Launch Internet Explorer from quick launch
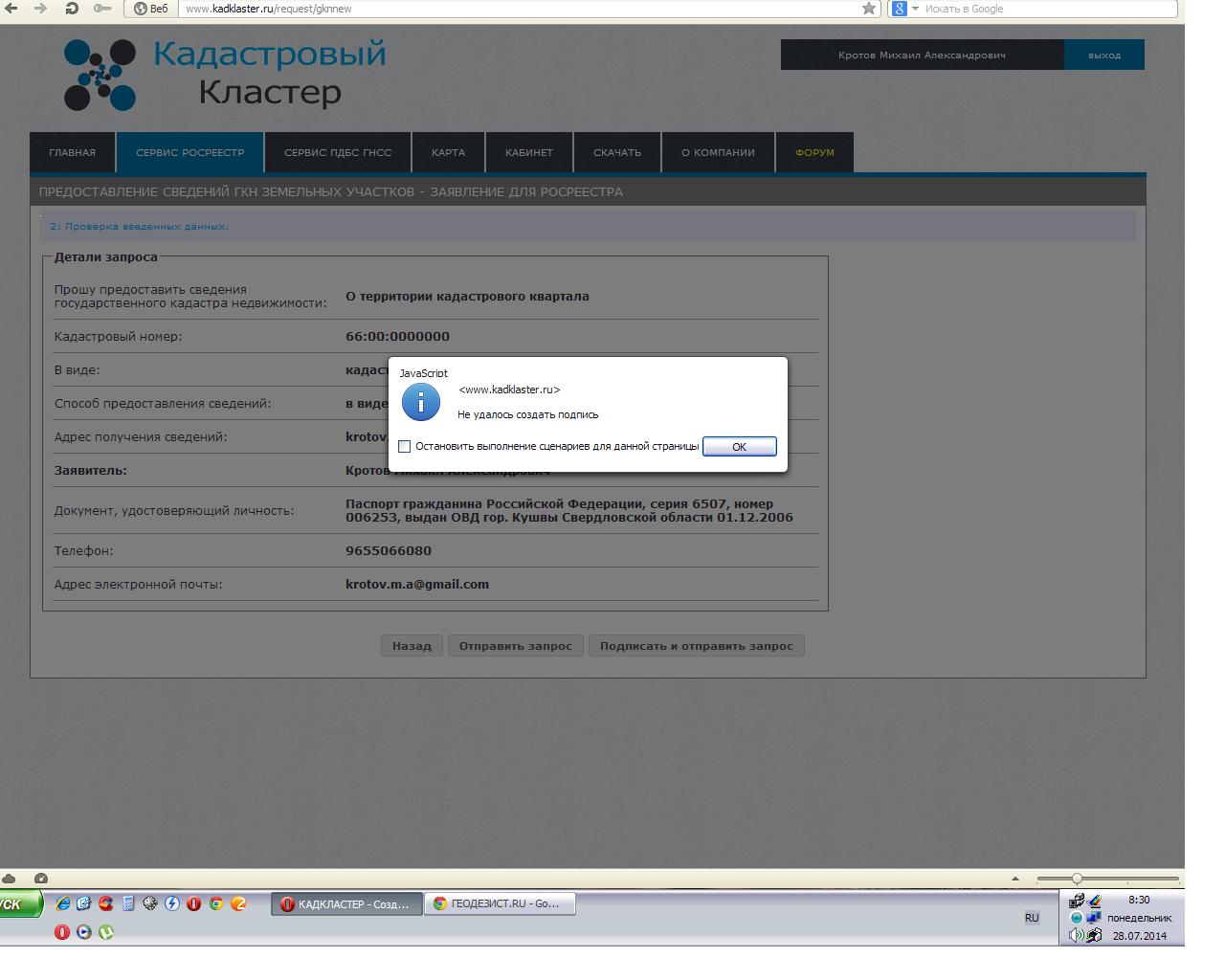This screenshot has height=980, width=1225. point(62,902)
